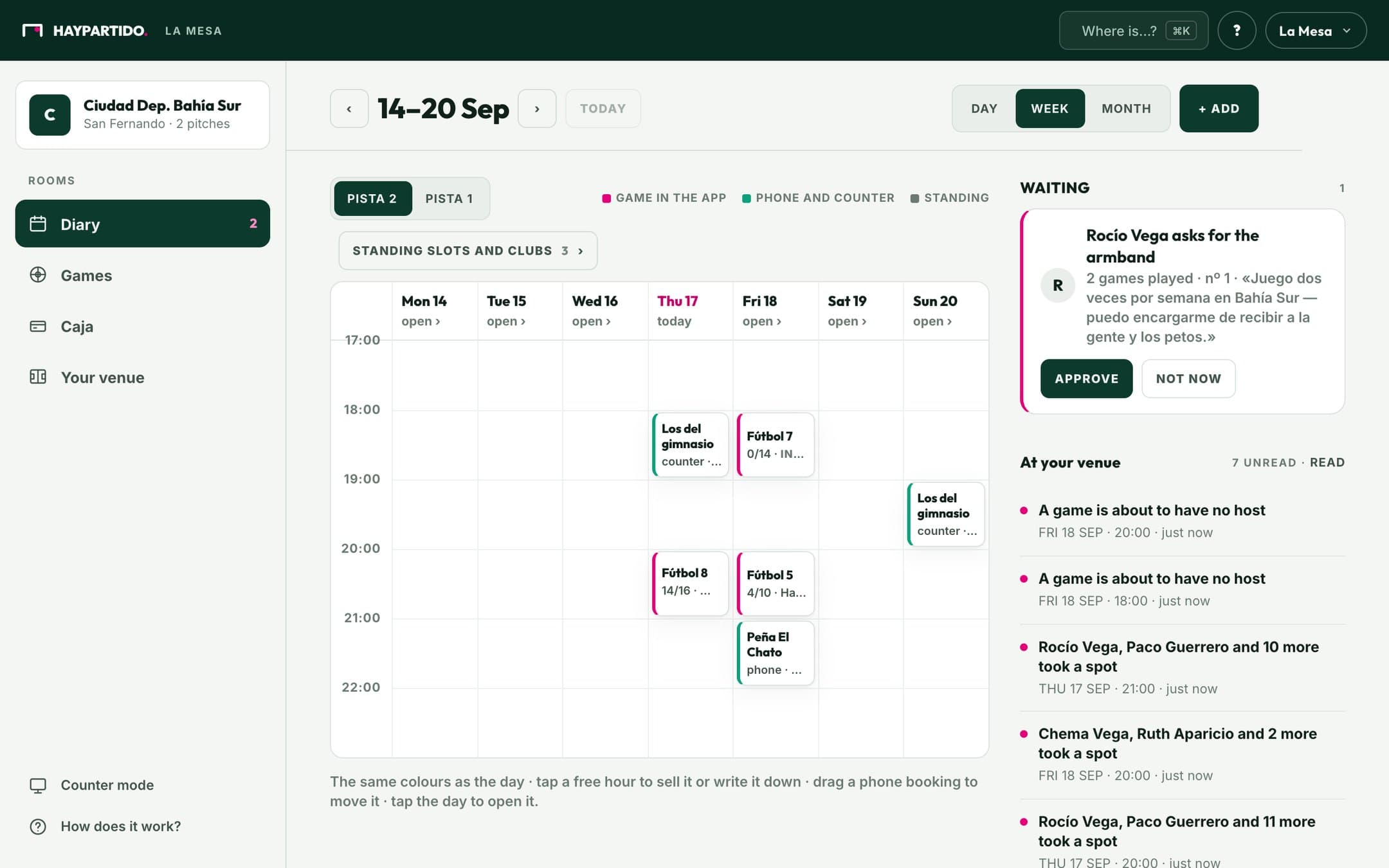Click Rocío Vega's R avatar
The width and height of the screenshot is (1389, 868).
point(1058,285)
